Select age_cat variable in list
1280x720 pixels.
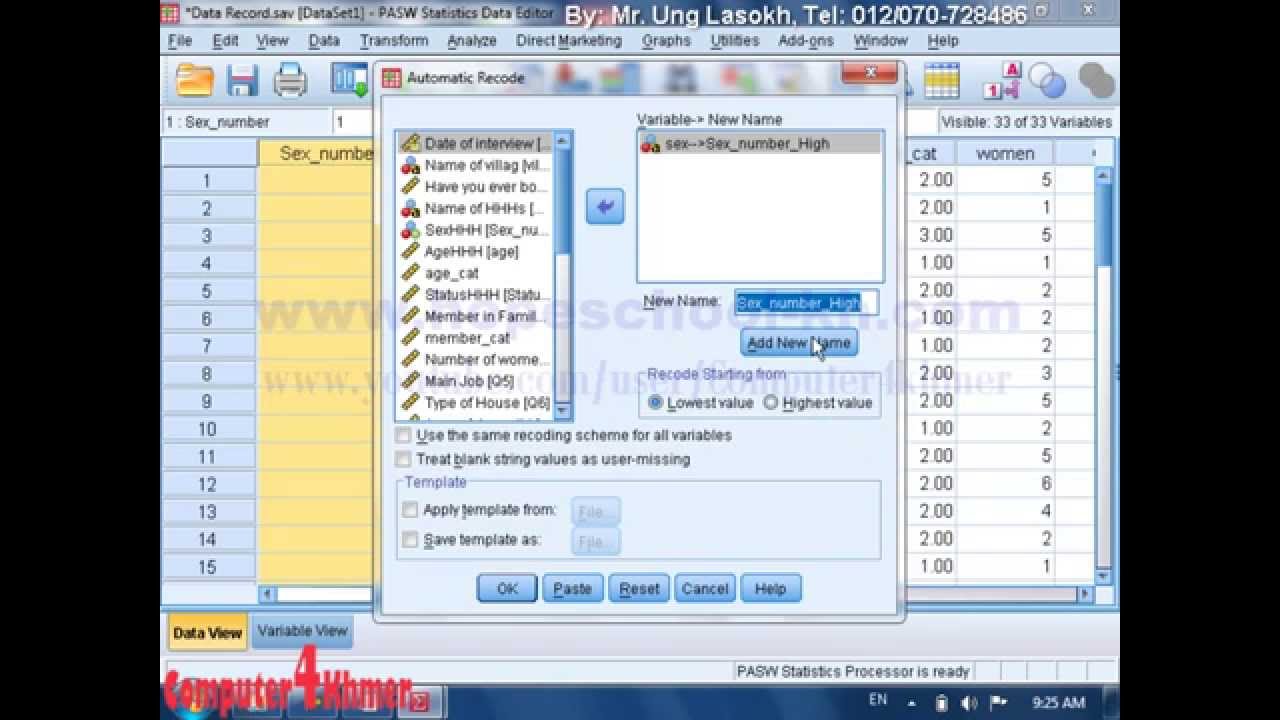click(x=441, y=273)
